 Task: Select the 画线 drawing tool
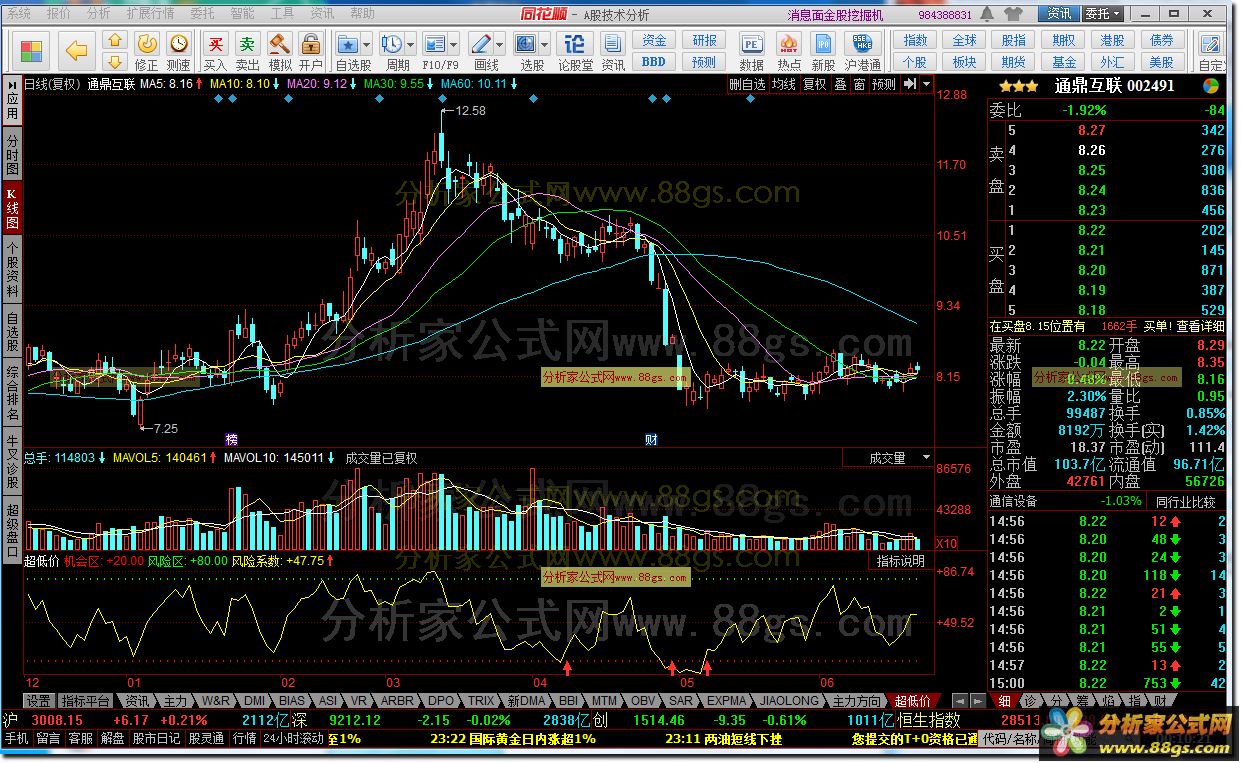[x=482, y=45]
